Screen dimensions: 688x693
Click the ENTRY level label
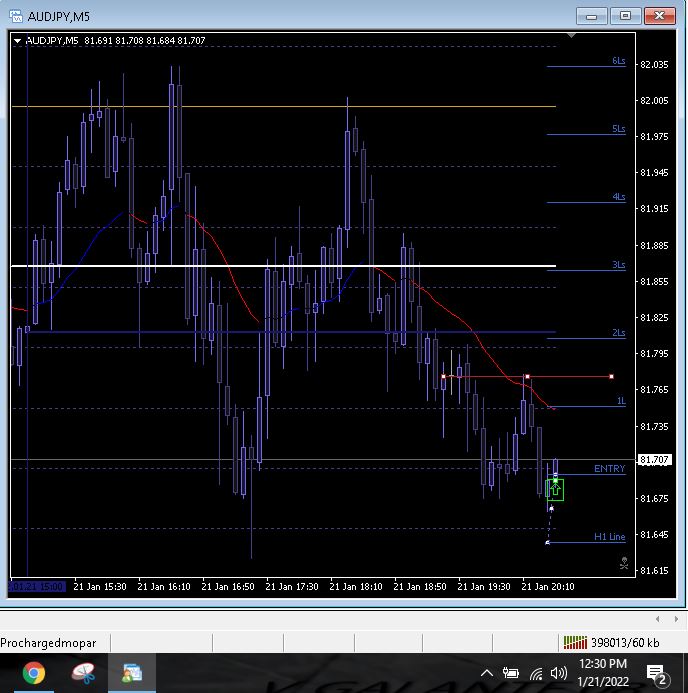(x=609, y=469)
